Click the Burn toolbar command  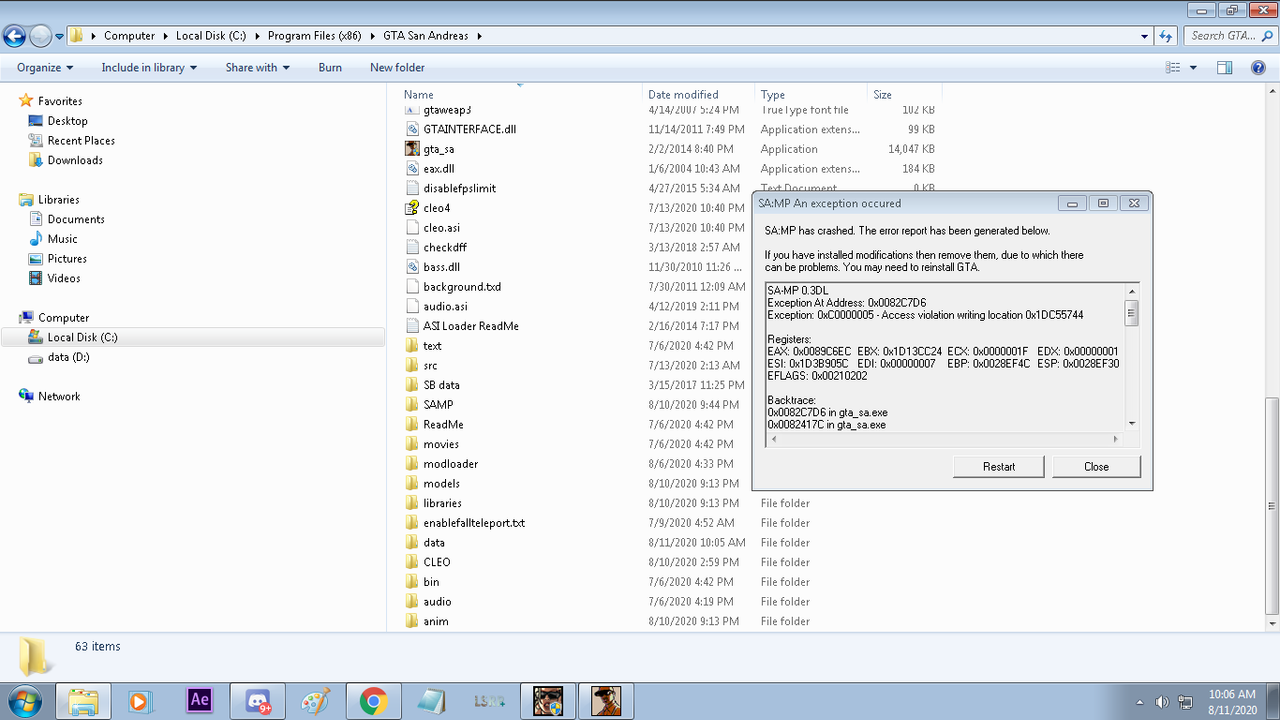(330, 68)
